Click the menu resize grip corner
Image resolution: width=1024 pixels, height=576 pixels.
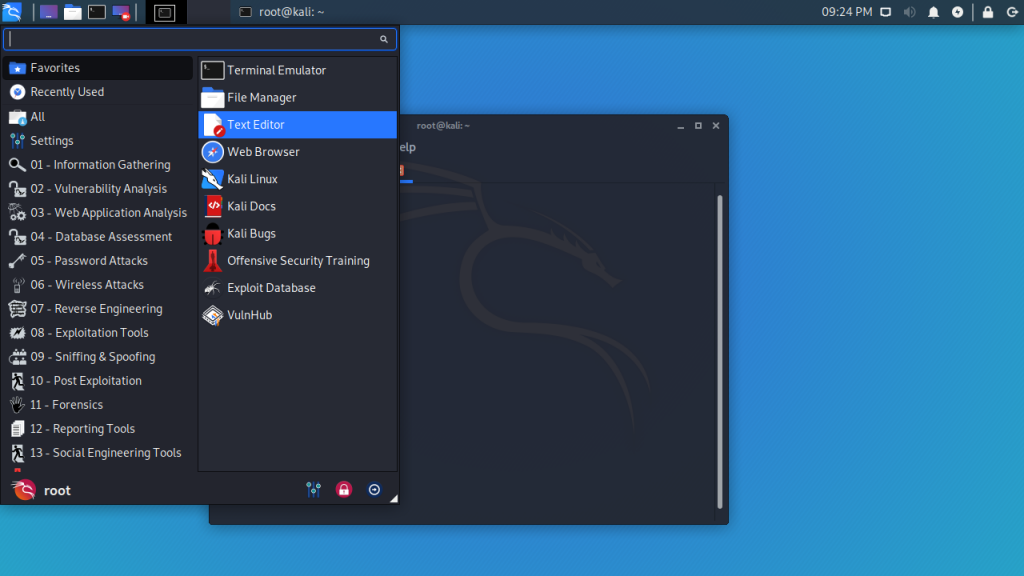(x=393, y=498)
